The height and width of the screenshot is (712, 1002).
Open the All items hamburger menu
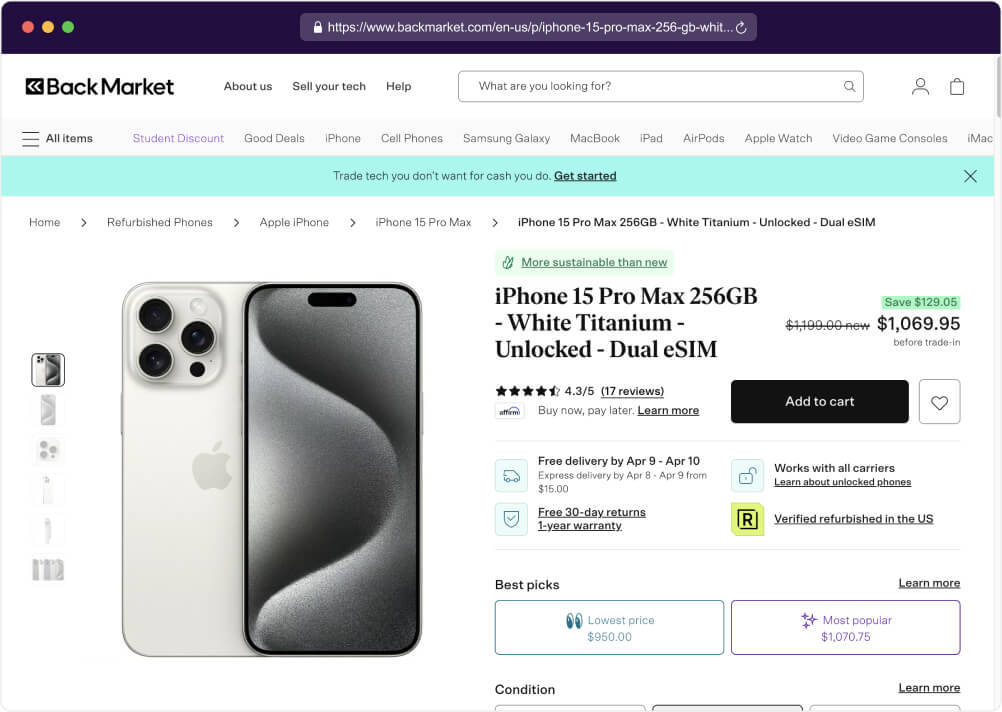tap(31, 139)
